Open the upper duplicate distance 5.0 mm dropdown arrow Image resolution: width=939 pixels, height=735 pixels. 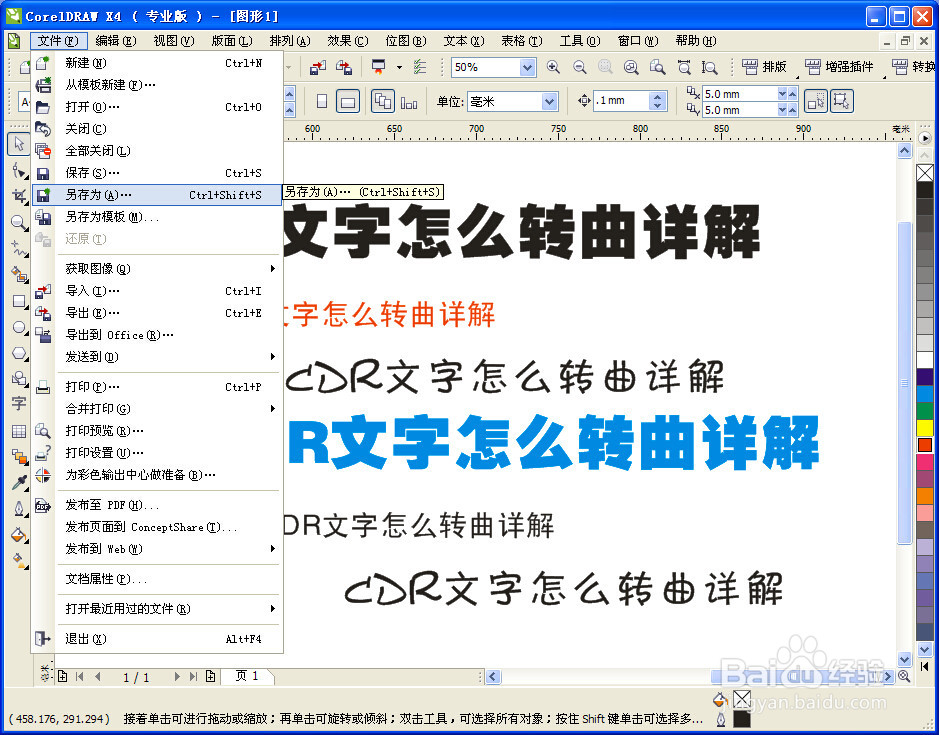point(782,94)
